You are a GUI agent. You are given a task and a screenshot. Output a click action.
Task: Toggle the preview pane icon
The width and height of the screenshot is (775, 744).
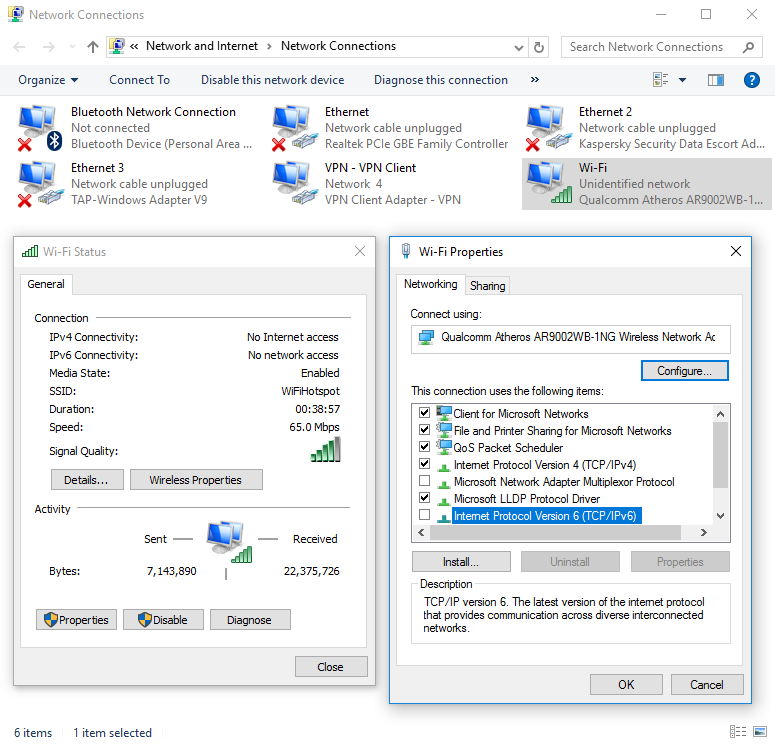pyautogui.click(x=716, y=80)
